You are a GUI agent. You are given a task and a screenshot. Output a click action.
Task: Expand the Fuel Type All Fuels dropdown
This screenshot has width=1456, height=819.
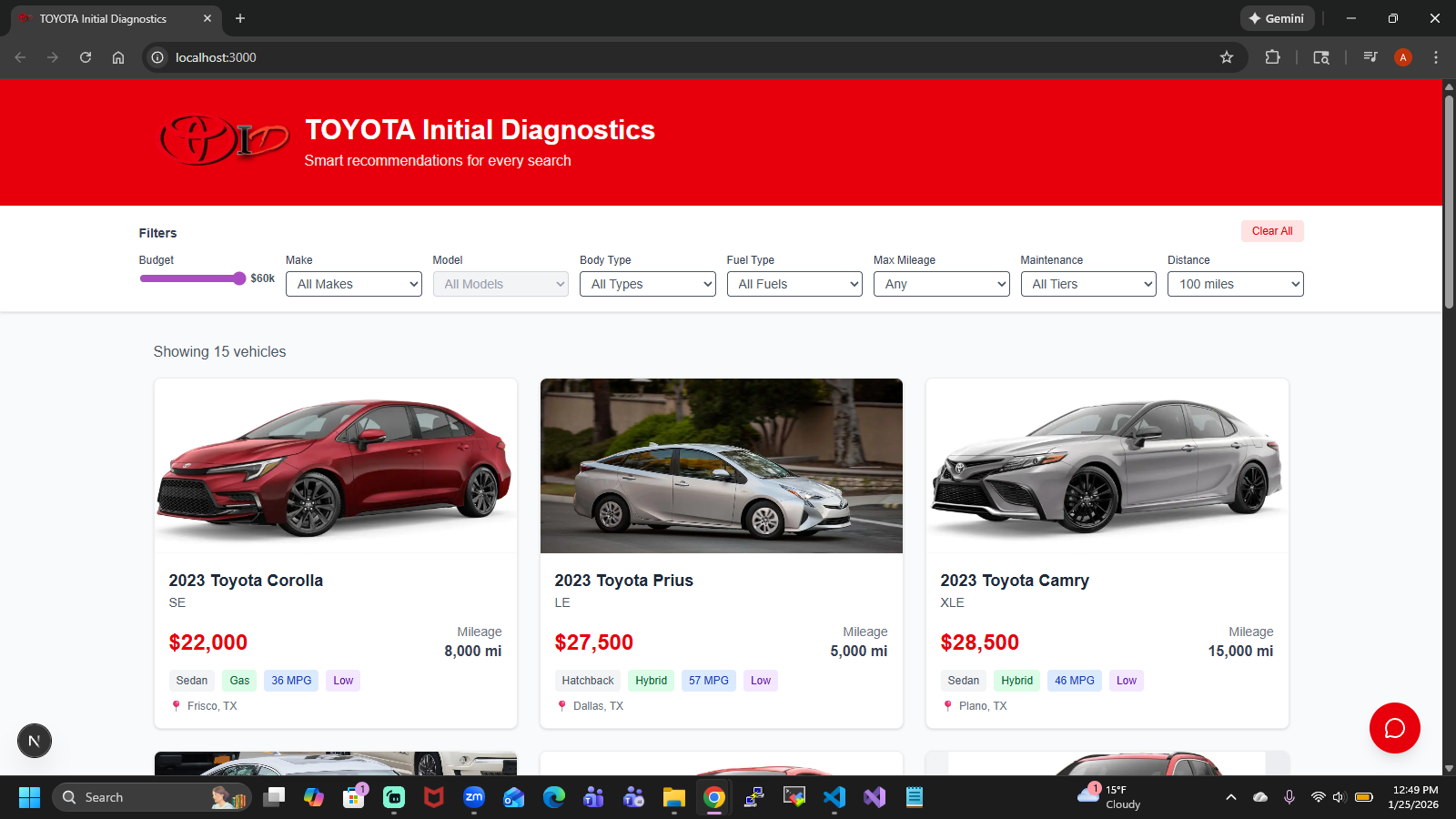tap(794, 284)
